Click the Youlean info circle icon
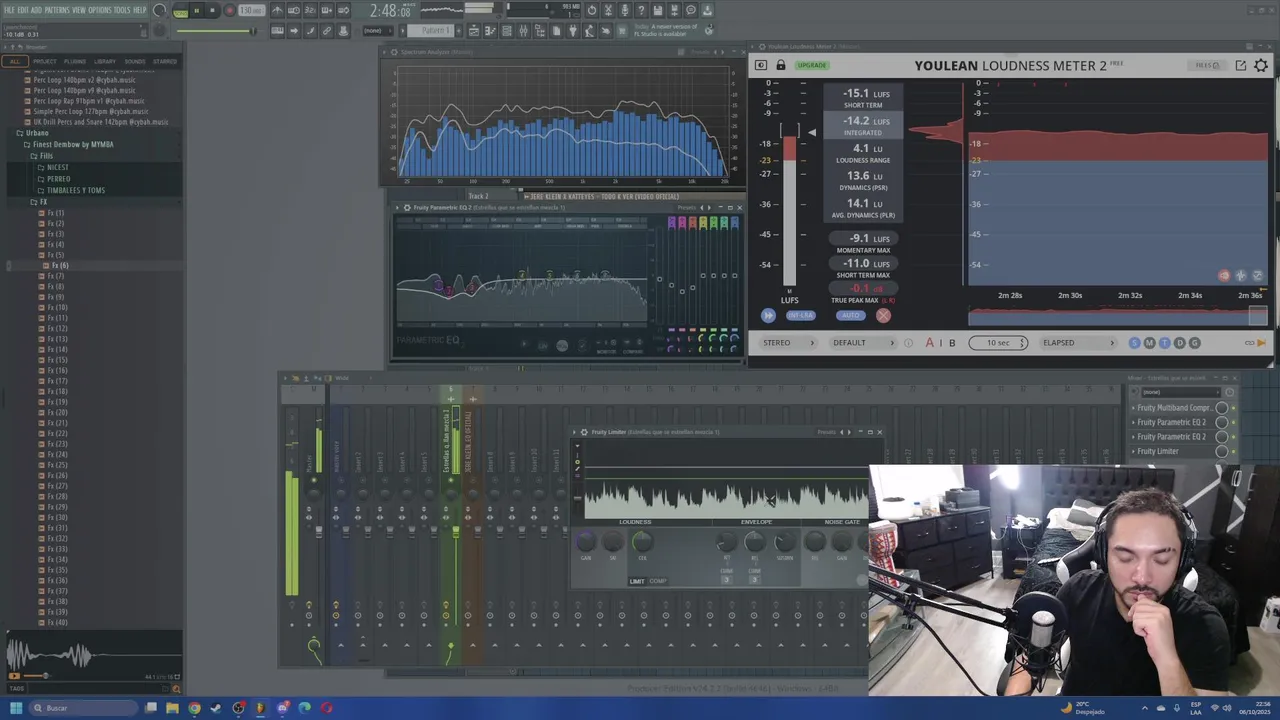This screenshot has height=720, width=1280. tap(908, 343)
